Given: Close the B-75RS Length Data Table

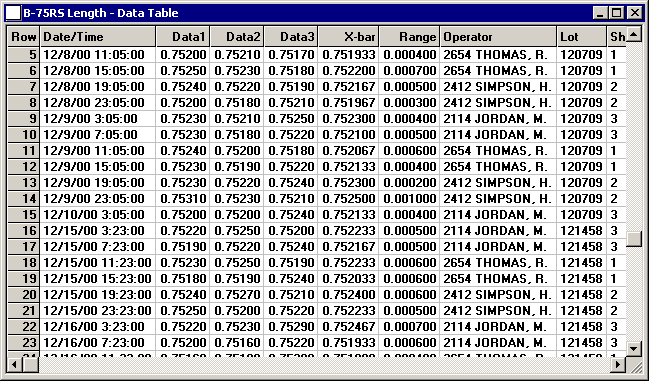Looking at the screenshot, I should [634, 13].
